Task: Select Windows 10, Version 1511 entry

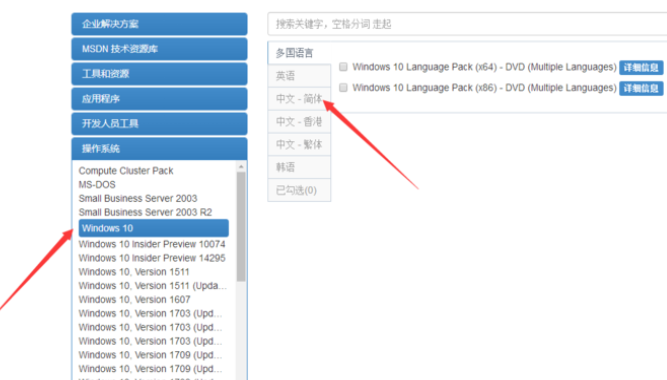Action: (x=134, y=272)
